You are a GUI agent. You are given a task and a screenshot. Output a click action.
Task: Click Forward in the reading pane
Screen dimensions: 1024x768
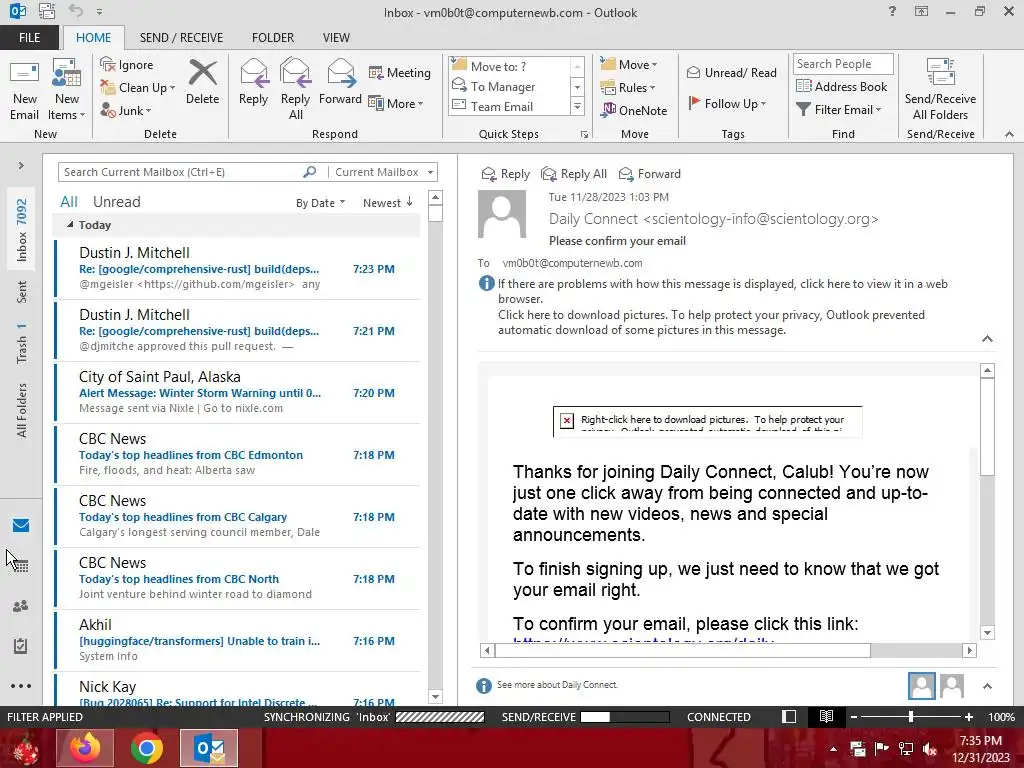pyautogui.click(x=650, y=174)
